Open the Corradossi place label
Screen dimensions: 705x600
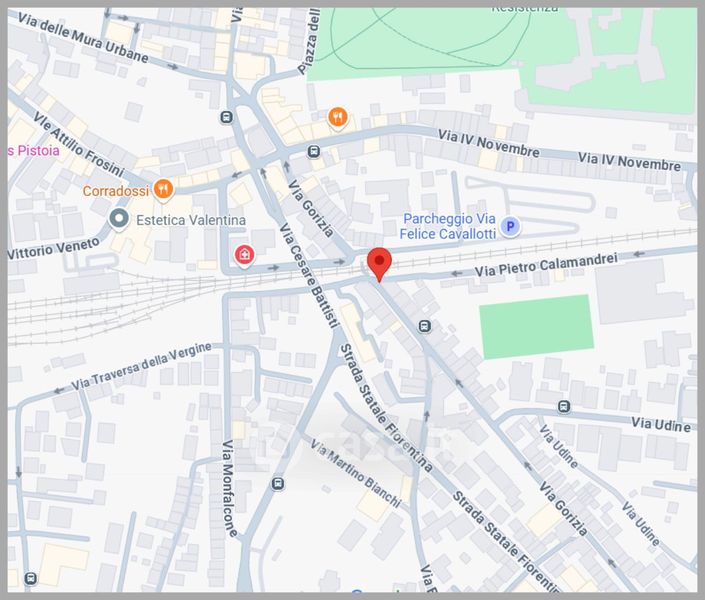116,191
